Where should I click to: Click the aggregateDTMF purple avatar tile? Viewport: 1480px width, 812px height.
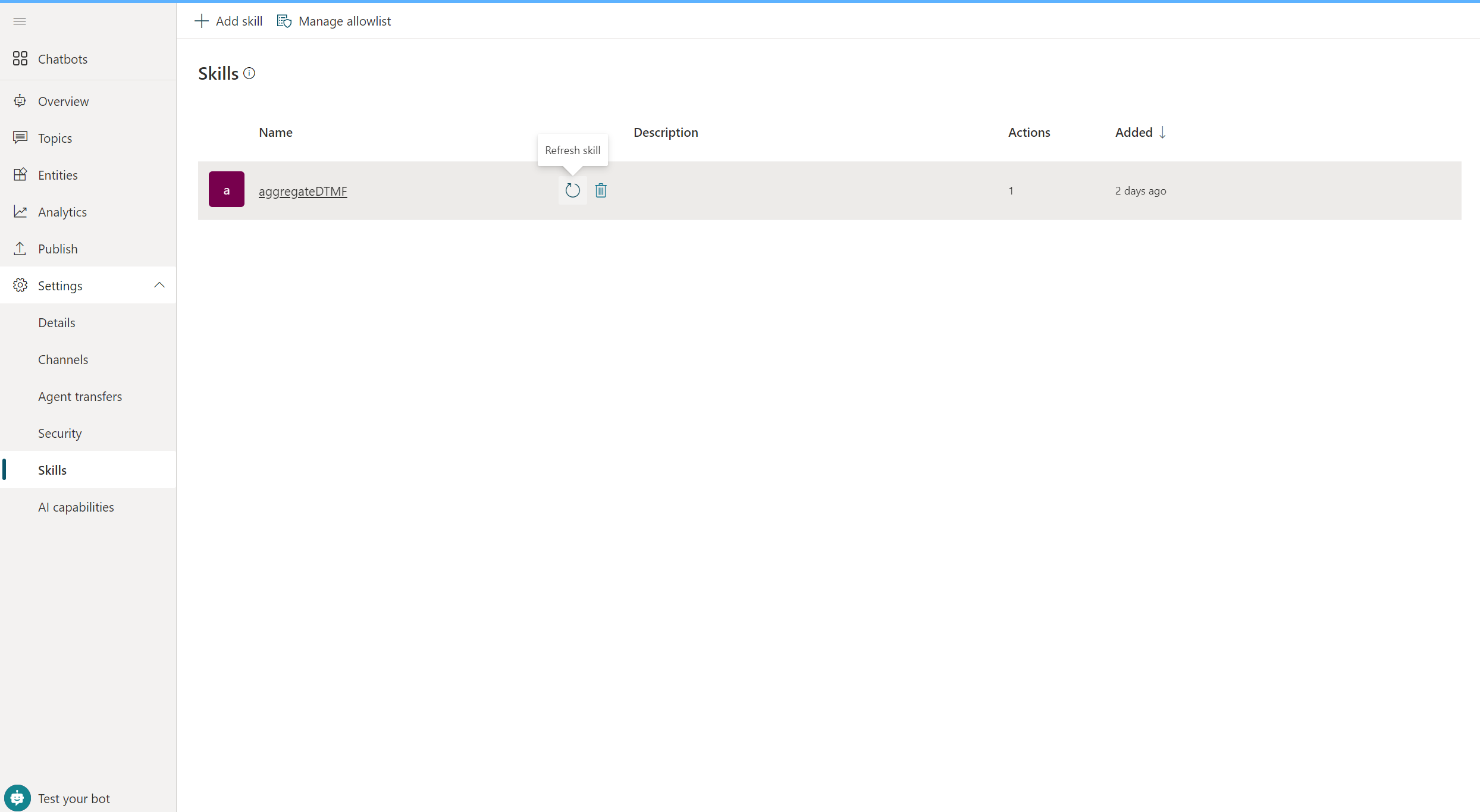coord(227,189)
